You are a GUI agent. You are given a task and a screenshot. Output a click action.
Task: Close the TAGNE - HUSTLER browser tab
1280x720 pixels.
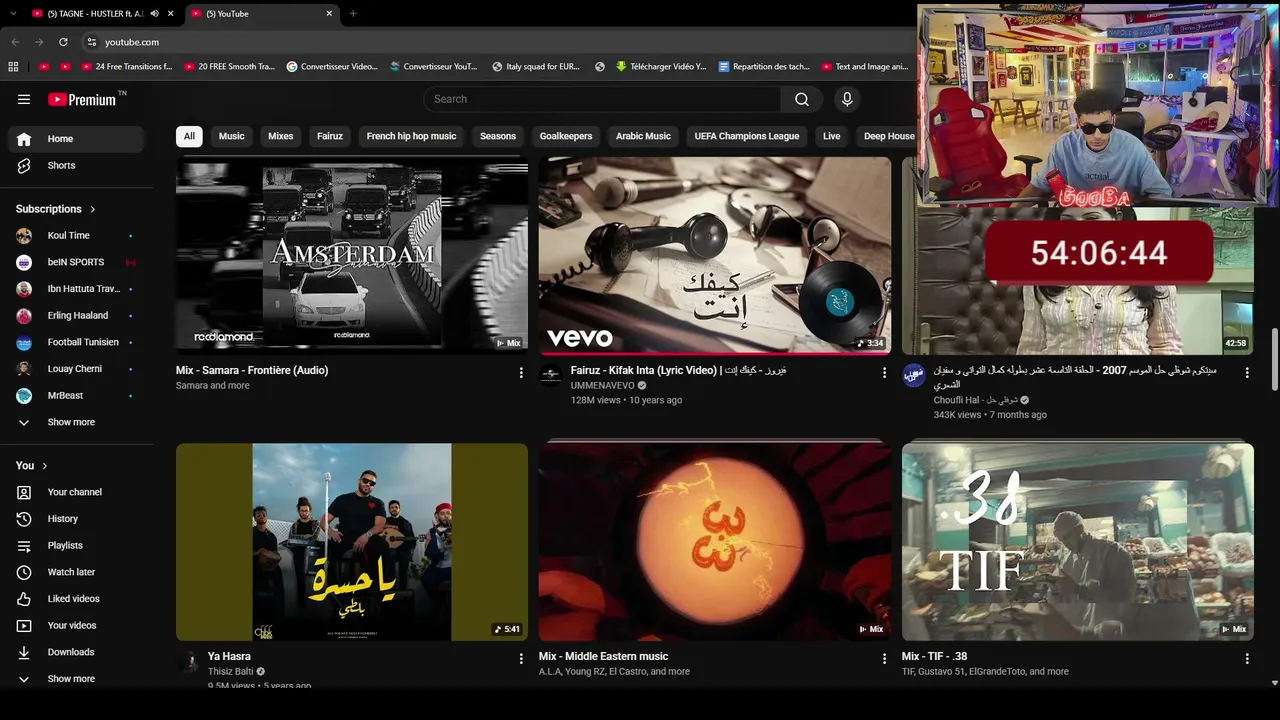pyautogui.click(x=170, y=14)
